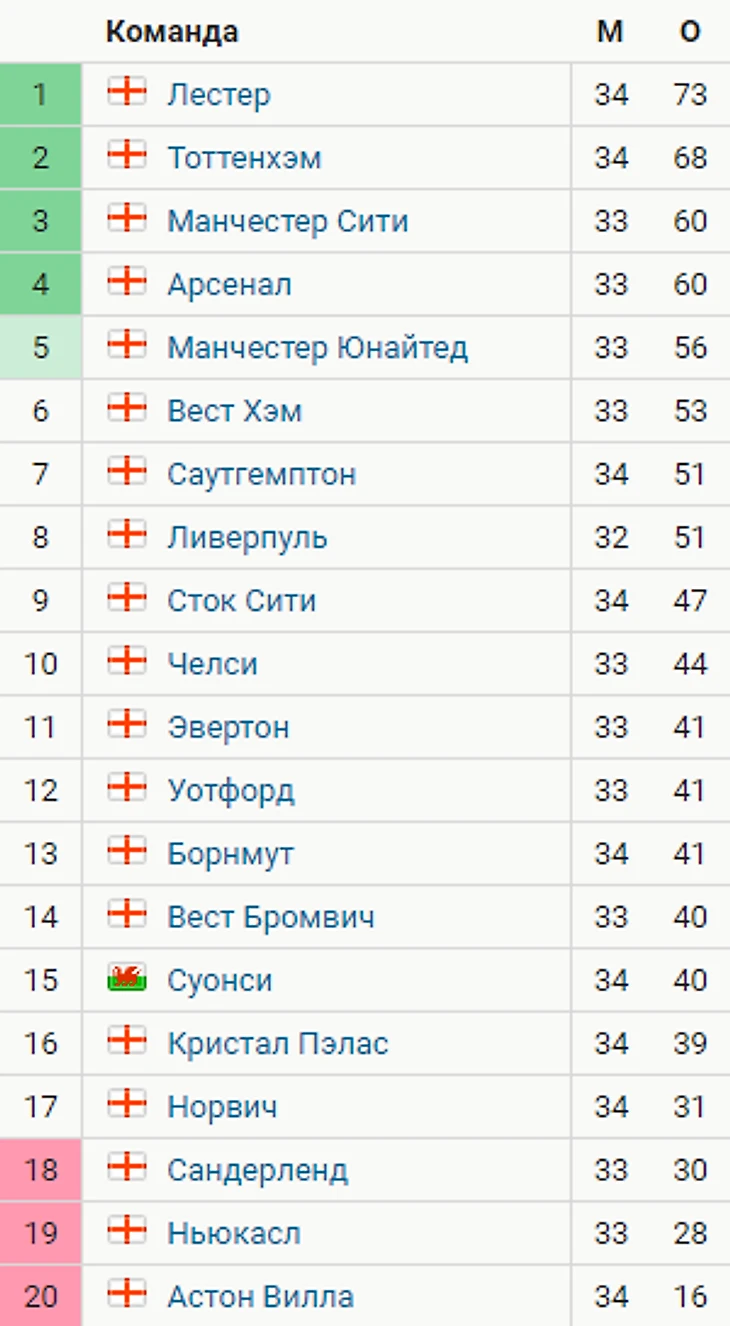Click the flag icon beside Астон Вилла
This screenshot has height=1326, width=730.
coord(127,1294)
